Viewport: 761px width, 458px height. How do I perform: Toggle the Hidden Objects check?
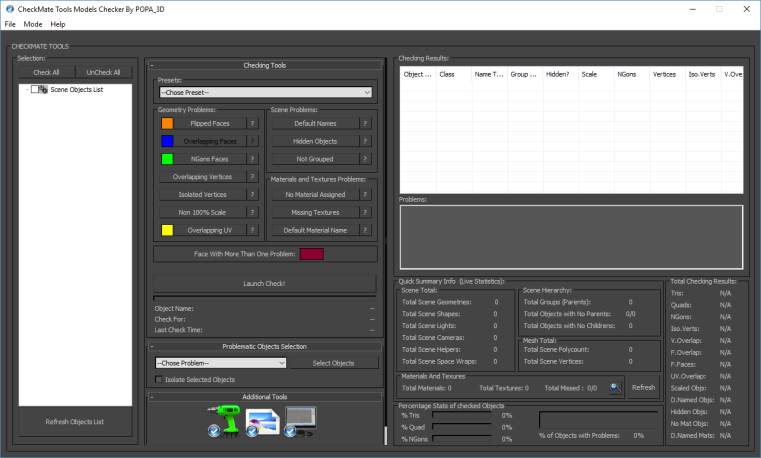tap(315, 141)
